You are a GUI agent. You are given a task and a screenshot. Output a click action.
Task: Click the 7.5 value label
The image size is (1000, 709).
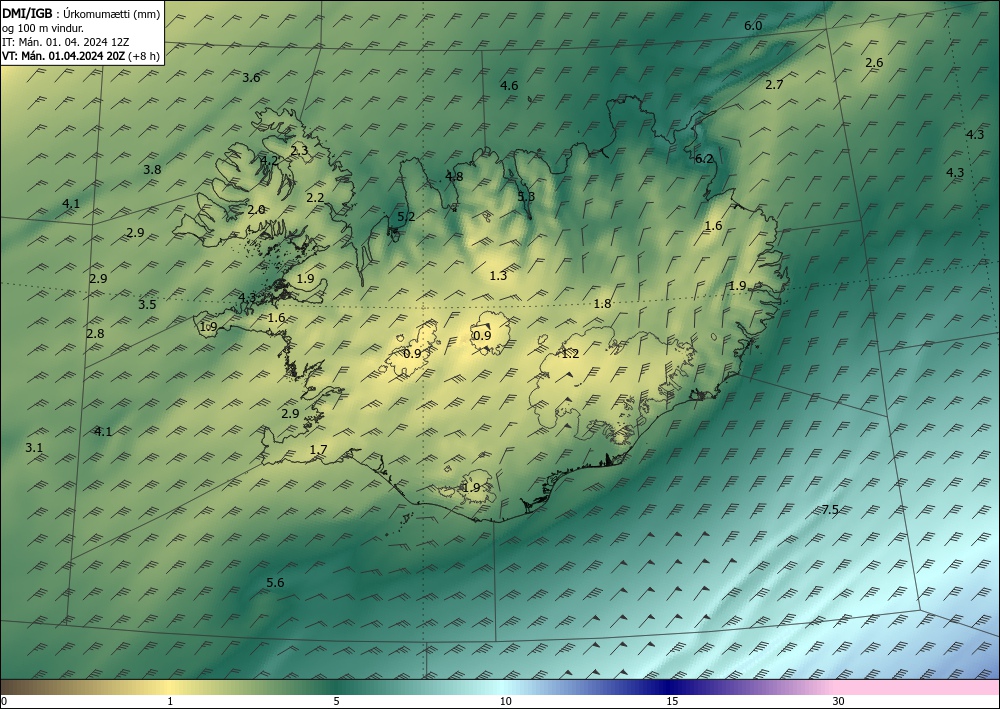point(830,509)
